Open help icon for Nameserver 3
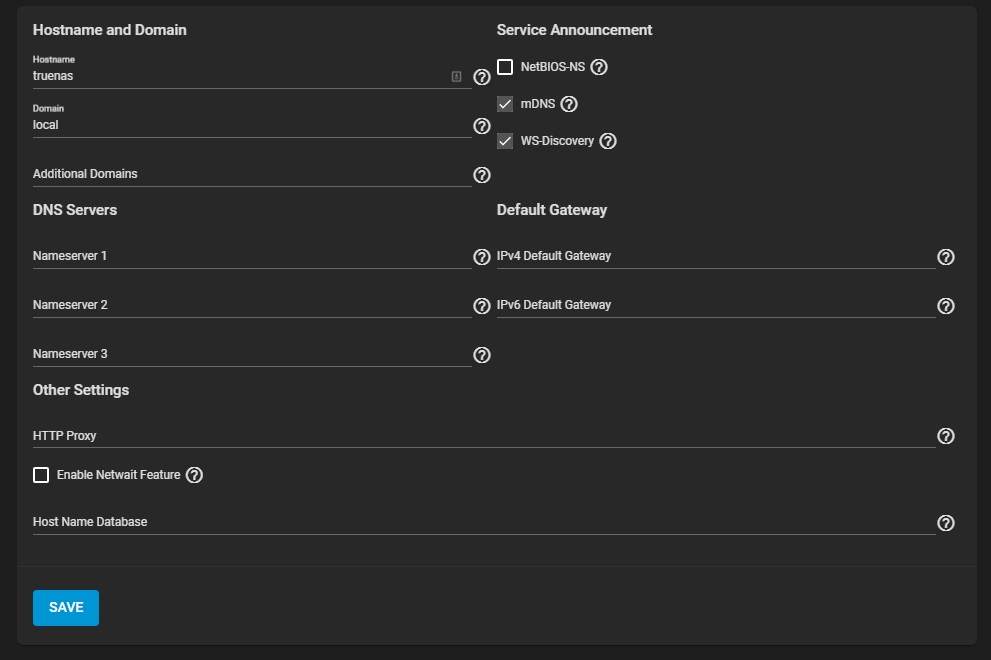 tap(482, 355)
